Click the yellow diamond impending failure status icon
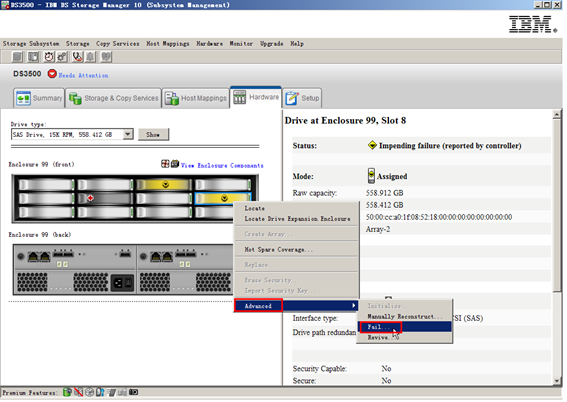Screen dimensions: 567x402 (x=372, y=145)
